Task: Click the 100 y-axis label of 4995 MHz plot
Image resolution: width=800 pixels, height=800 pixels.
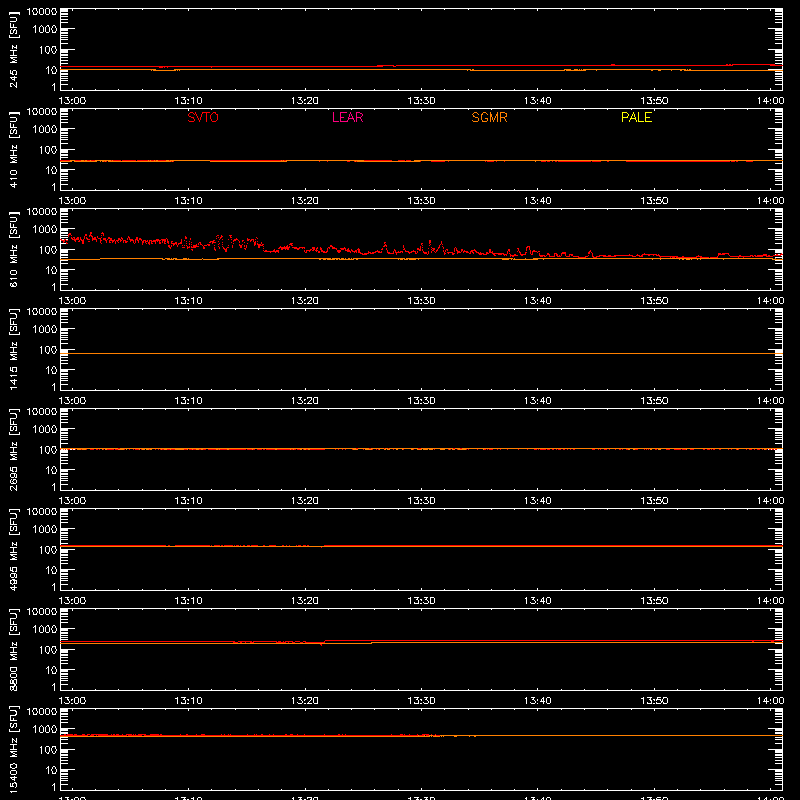Action: tap(48, 549)
